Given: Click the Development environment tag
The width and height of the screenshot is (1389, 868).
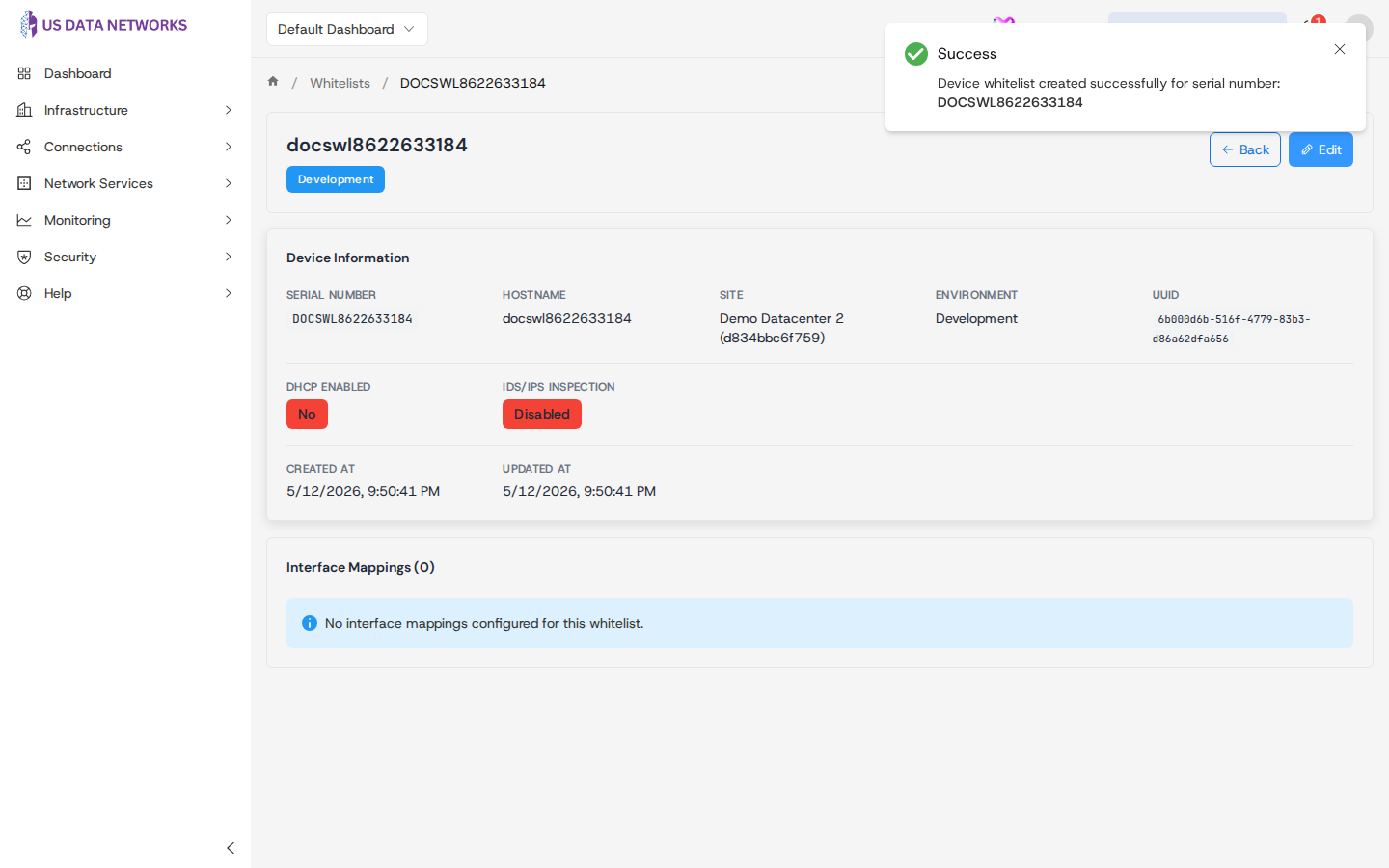Looking at the screenshot, I should point(336,179).
